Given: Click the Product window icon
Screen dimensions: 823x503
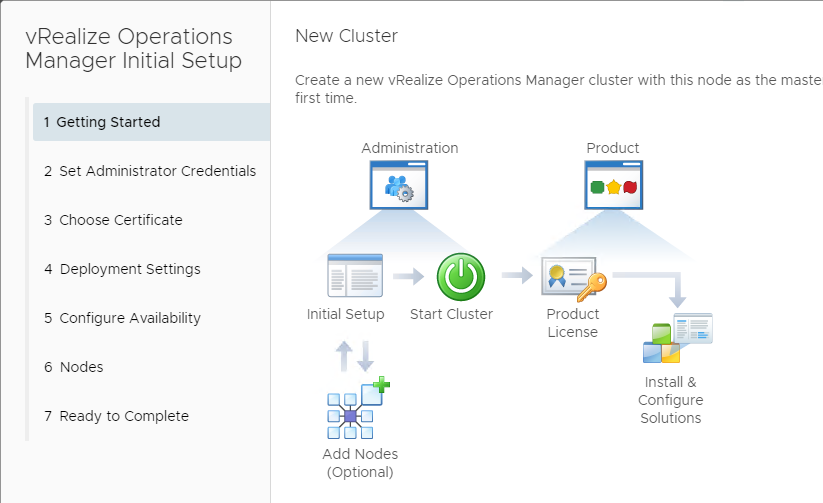Looking at the screenshot, I should (614, 185).
